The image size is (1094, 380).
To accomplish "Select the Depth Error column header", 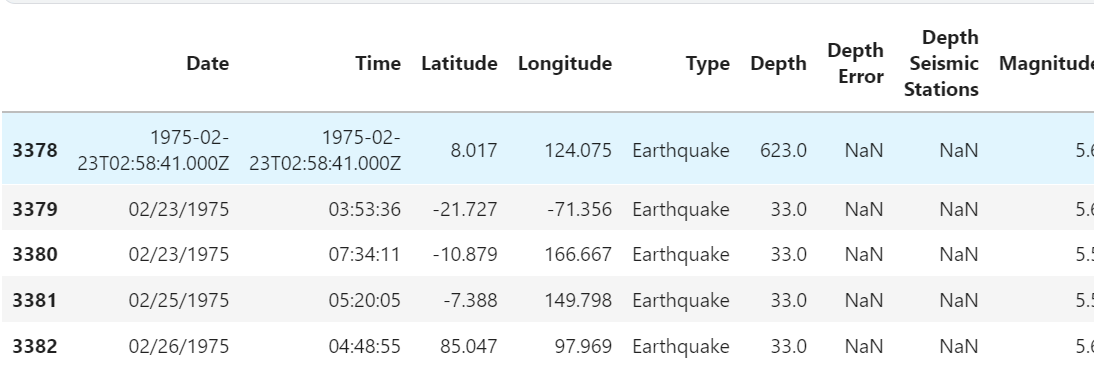I will 855,63.
